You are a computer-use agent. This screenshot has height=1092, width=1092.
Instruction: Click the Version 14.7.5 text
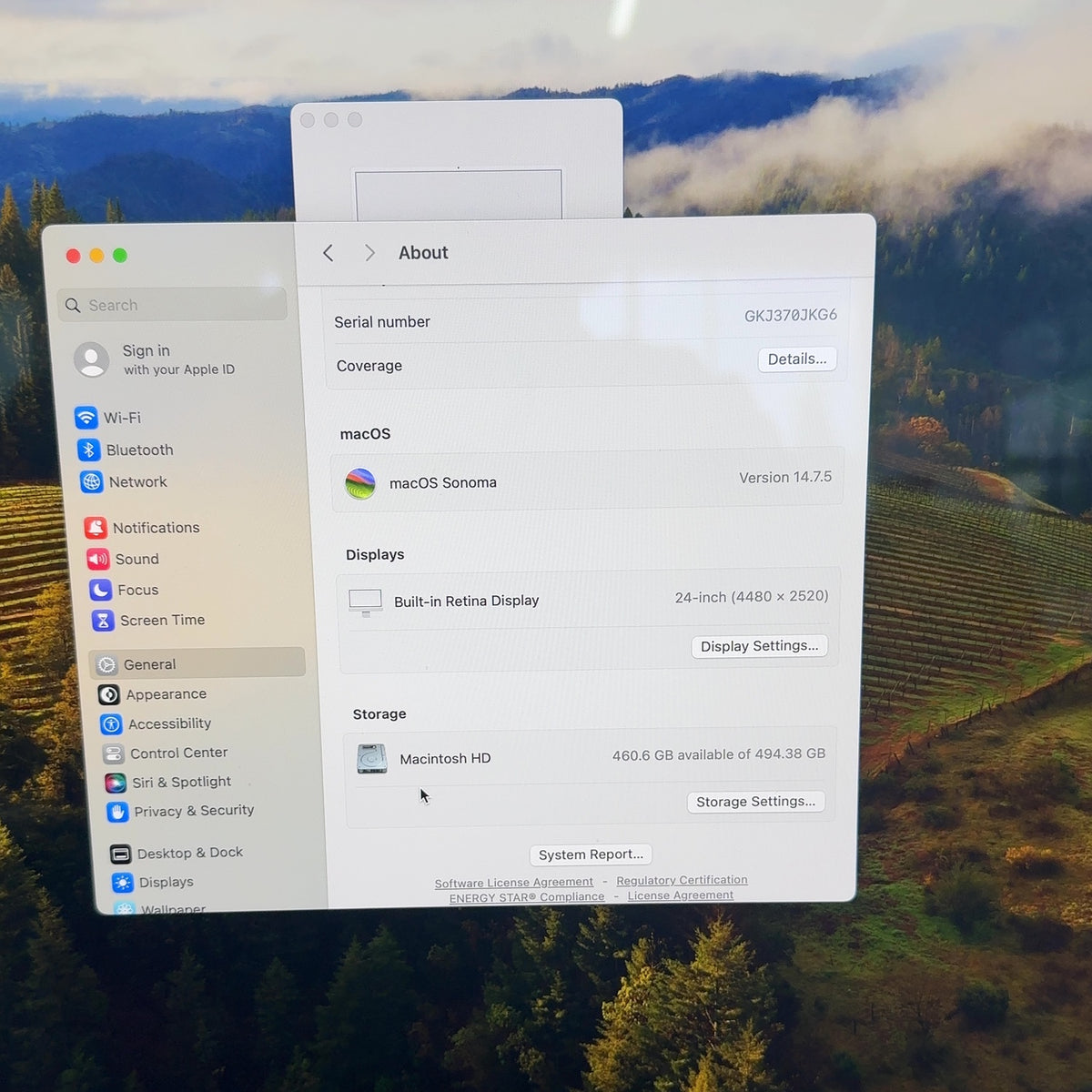point(785,478)
